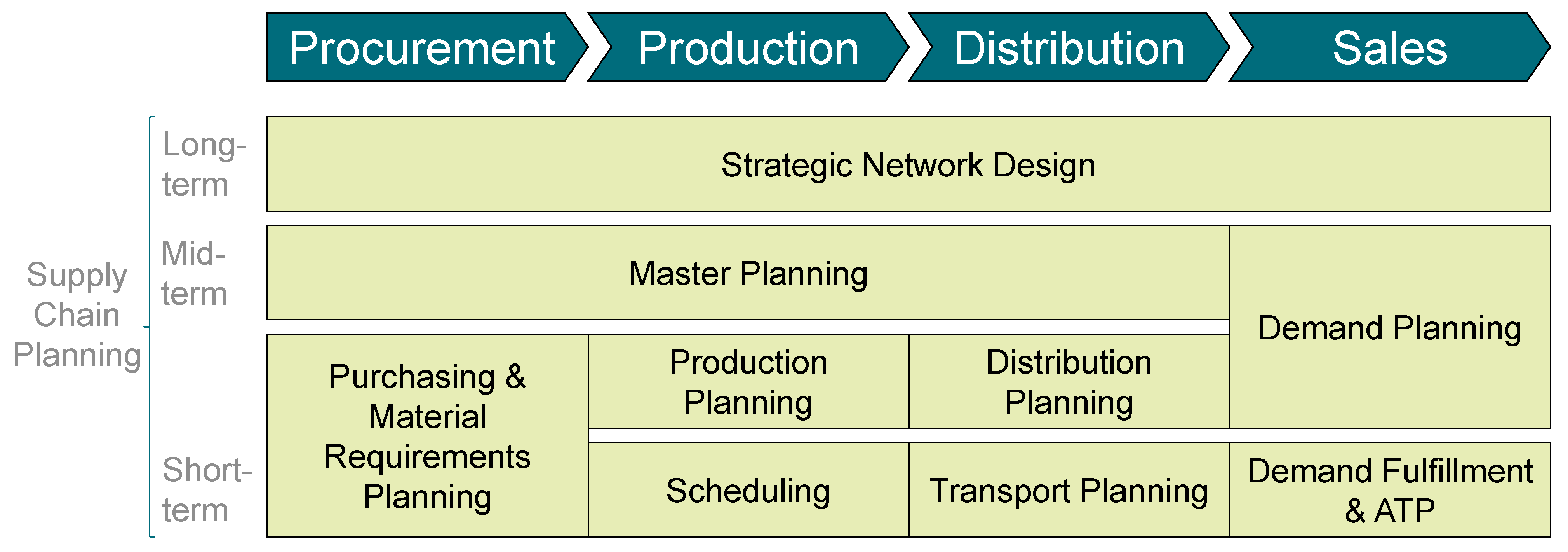This screenshot has height=552, width=1568.
Task: Click the Supply Chain Planning label
Action: click(x=77, y=314)
